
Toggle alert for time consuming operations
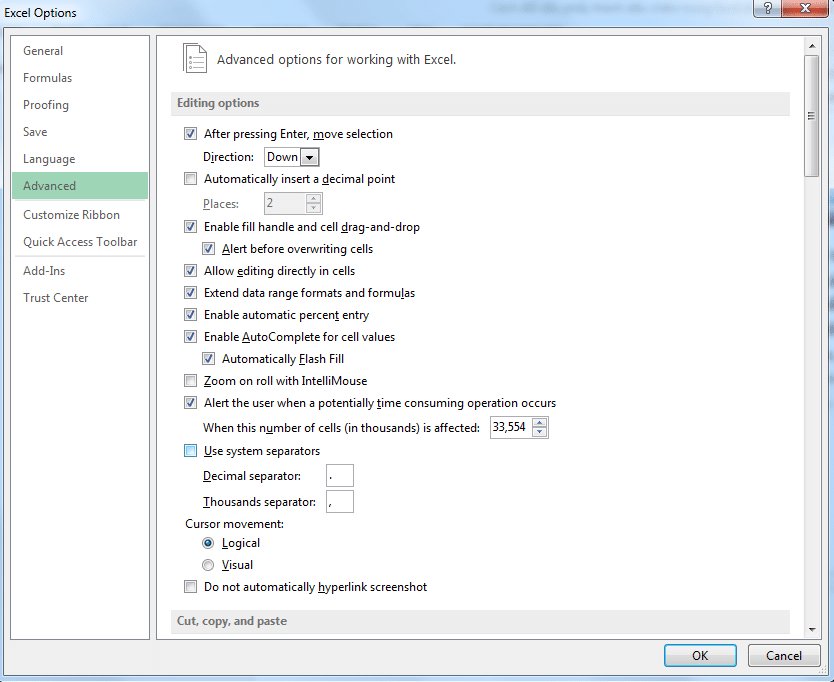pyautogui.click(x=190, y=403)
